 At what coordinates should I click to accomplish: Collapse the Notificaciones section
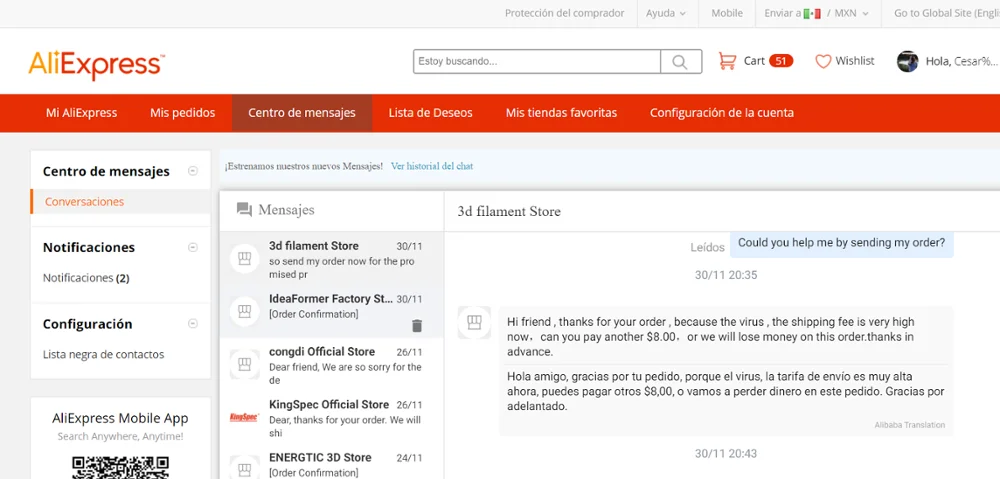pyautogui.click(x=193, y=247)
